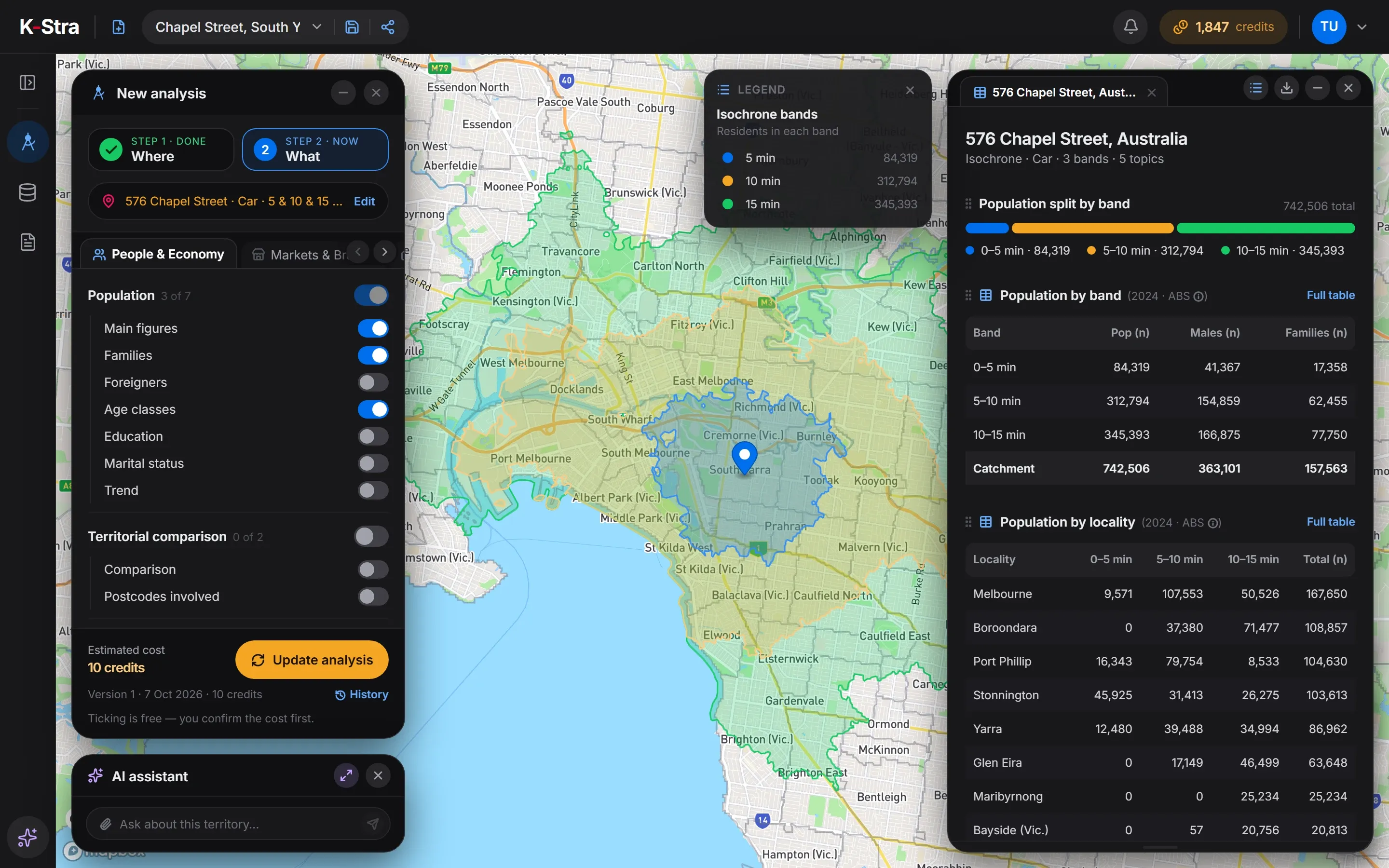Open the new document icon in top bar

pyautogui.click(x=118, y=27)
